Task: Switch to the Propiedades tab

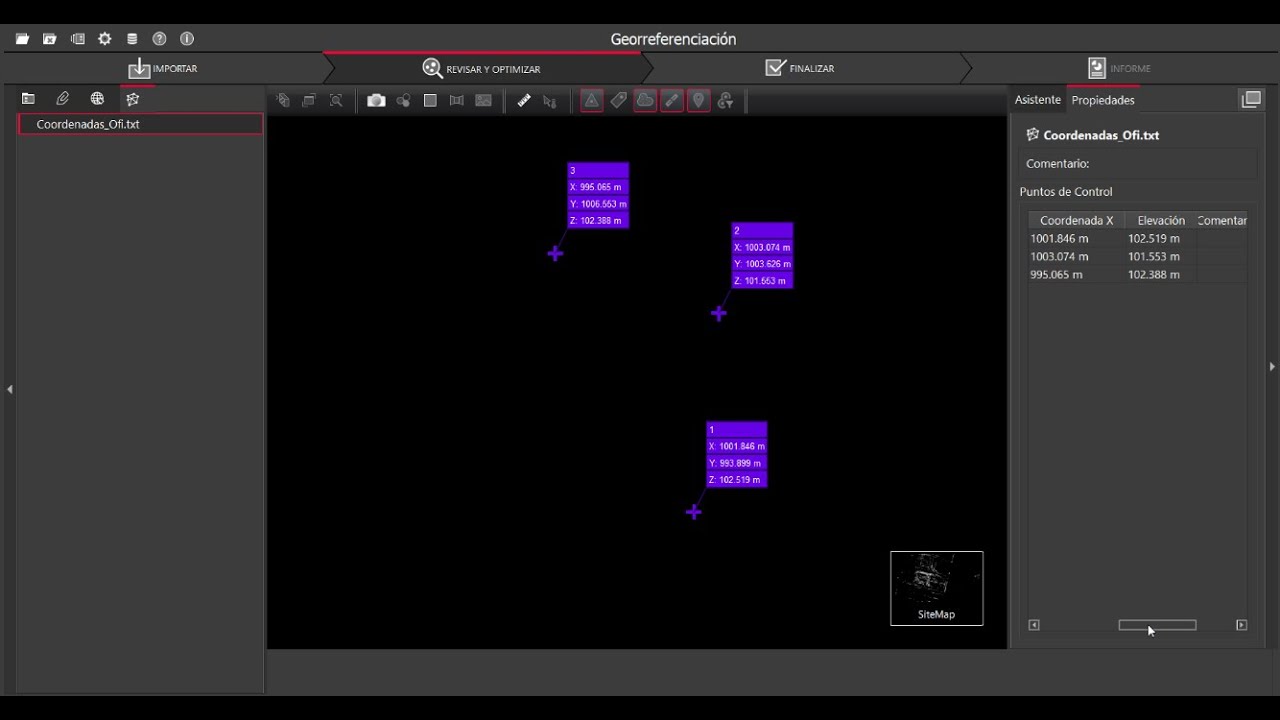Action: (x=1103, y=100)
